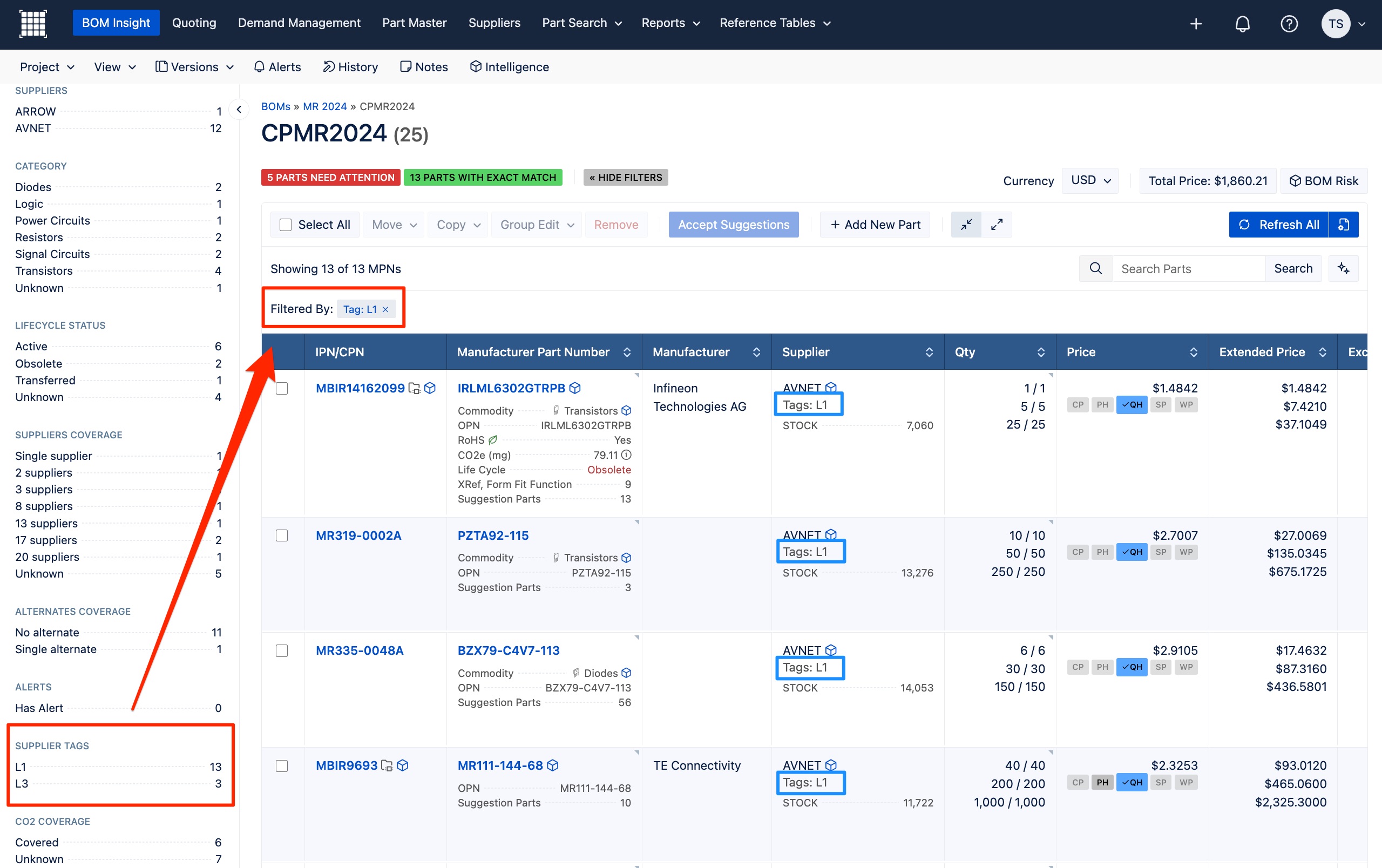Toggle PH price in MR111-144-68 row
Image resolution: width=1382 pixels, height=868 pixels.
pyautogui.click(x=1102, y=782)
